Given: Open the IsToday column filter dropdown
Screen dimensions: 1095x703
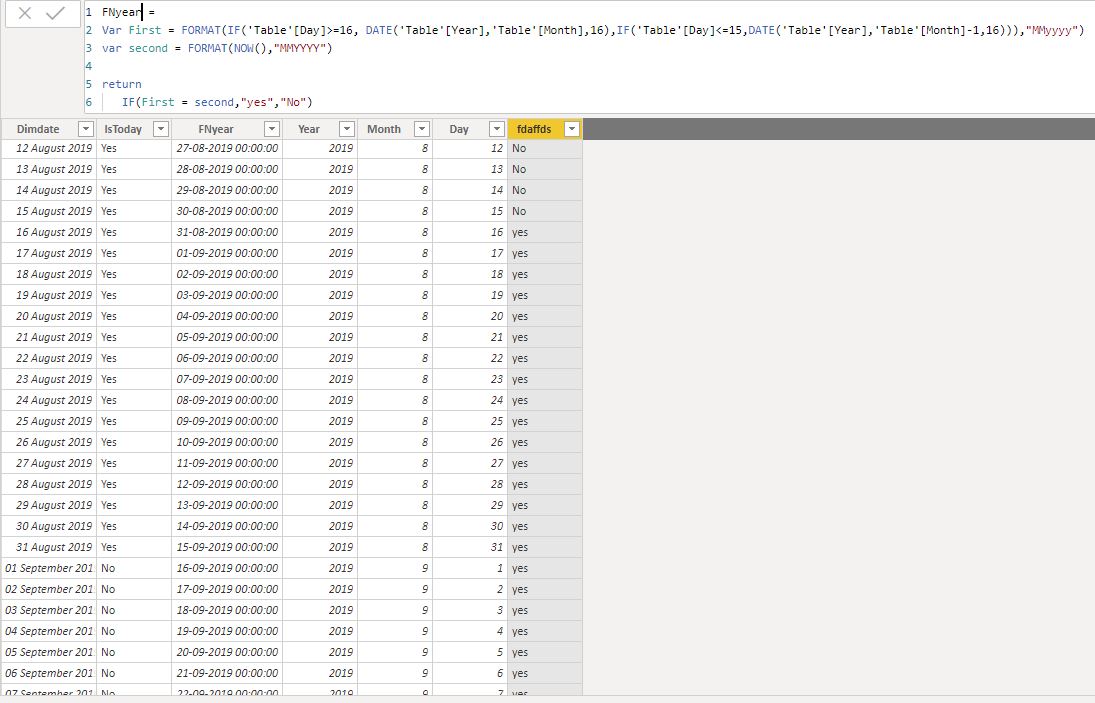Looking at the screenshot, I should pyautogui.click(x=161, y=129).
